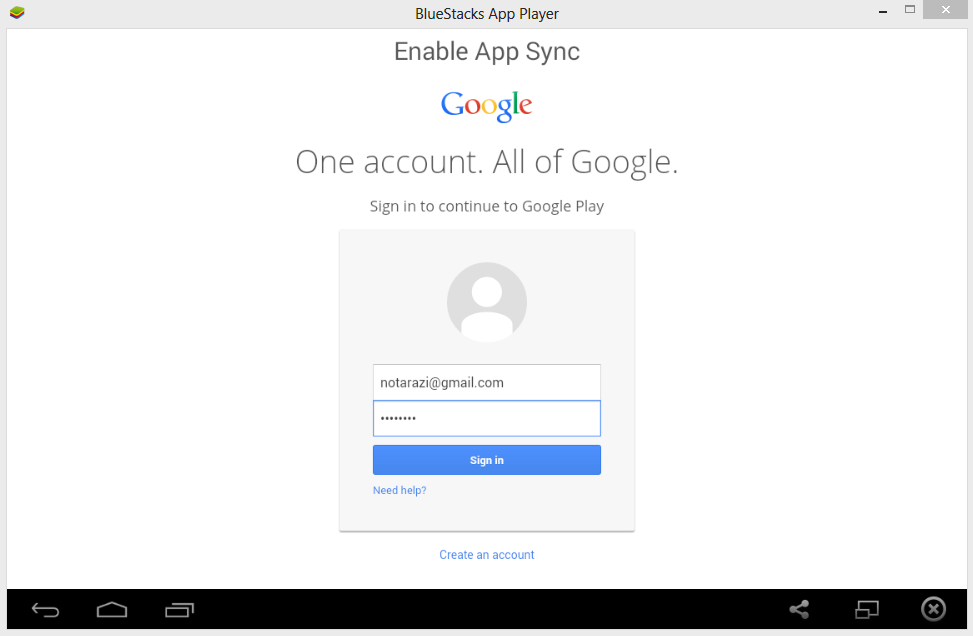
Task: Select the password field with dots
Action: coord(486,418)
